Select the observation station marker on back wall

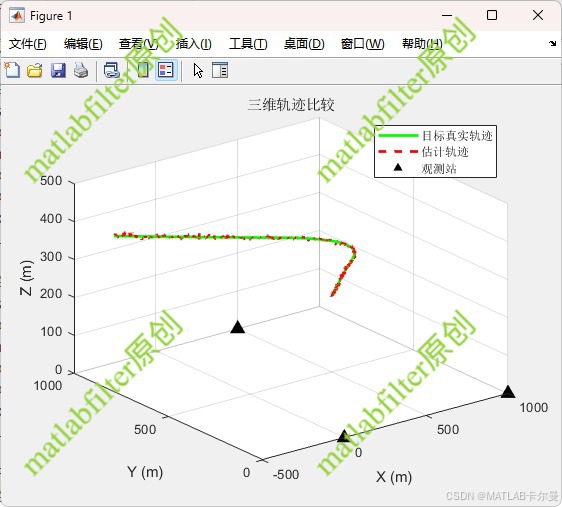[237, 327]
